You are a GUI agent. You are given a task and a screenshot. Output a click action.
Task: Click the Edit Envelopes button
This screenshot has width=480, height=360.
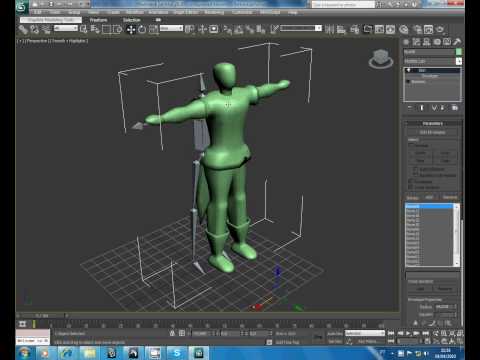tap(432, 132)
